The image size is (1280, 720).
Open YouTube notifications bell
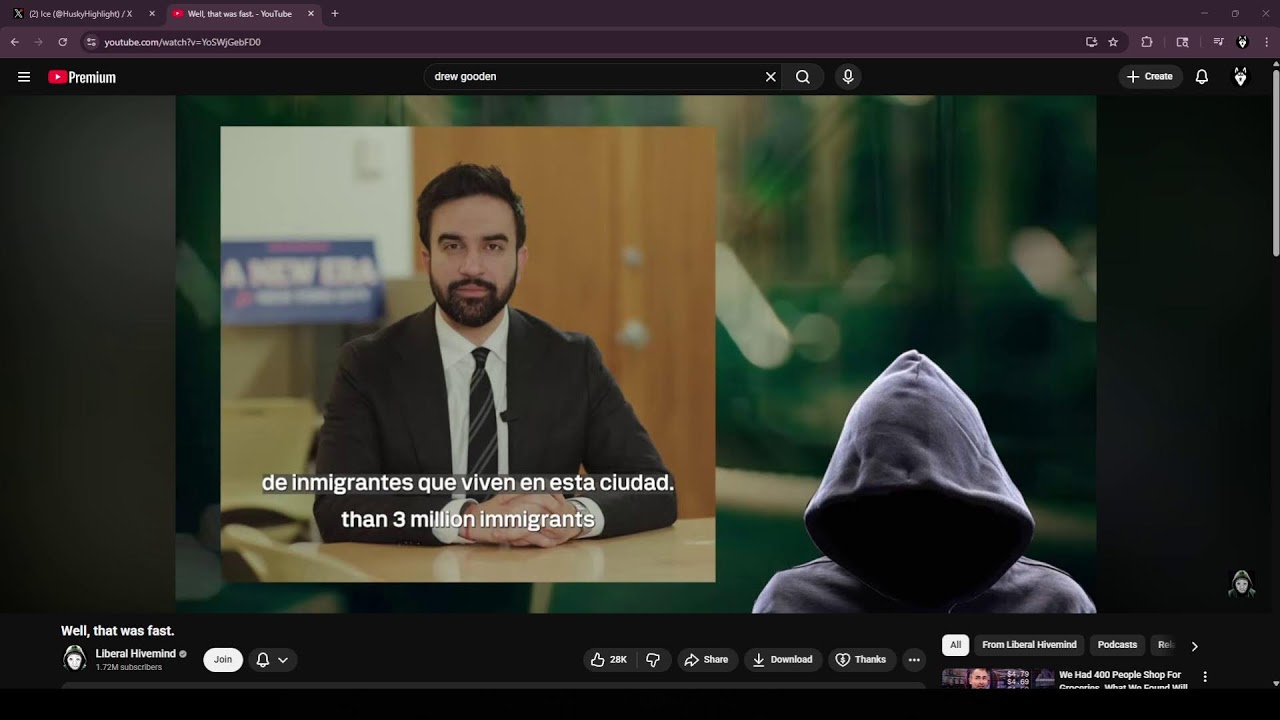coord(1202,77)
